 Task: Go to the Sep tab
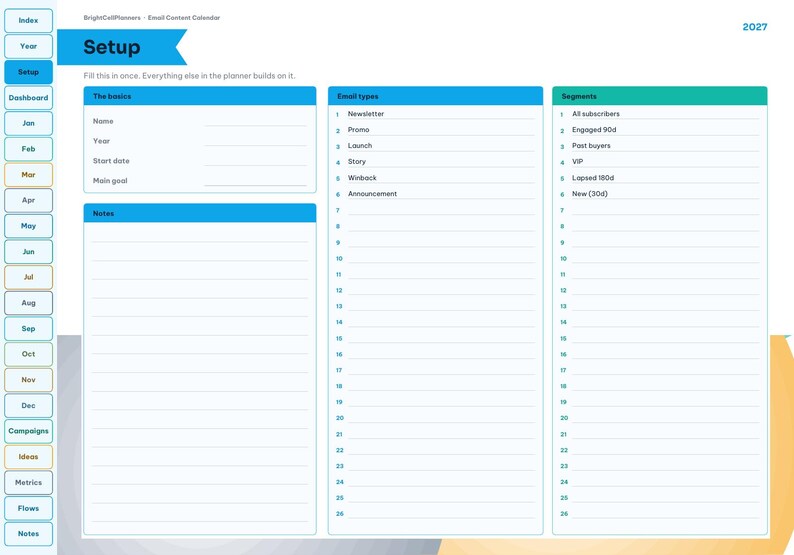point(28,329)
